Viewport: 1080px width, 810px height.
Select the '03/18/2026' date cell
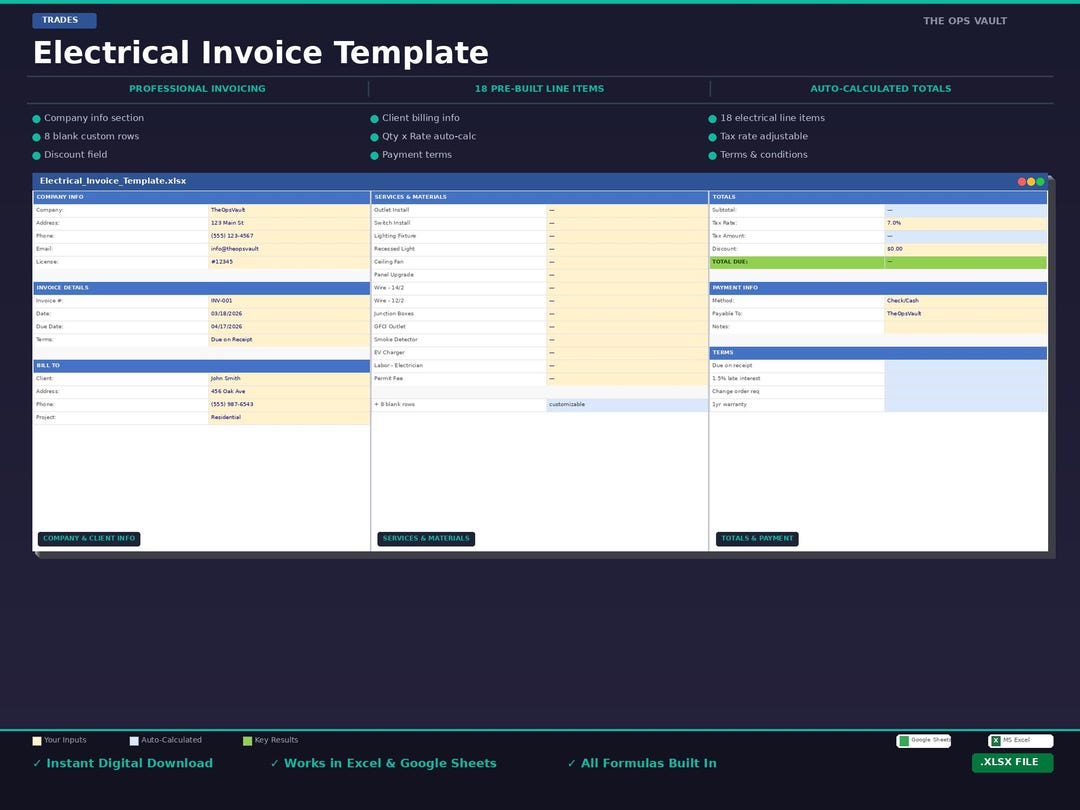[289, 314]
